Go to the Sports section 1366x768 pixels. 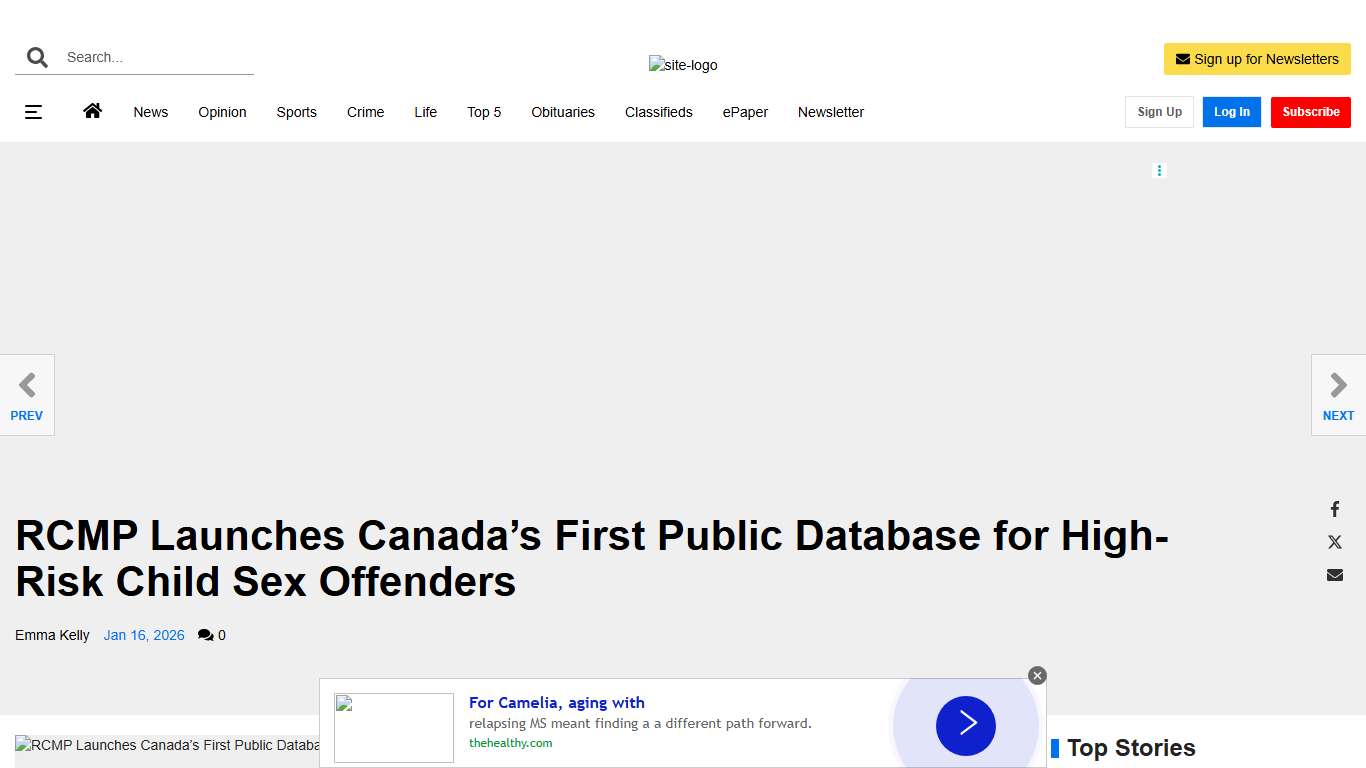(296, 112)
